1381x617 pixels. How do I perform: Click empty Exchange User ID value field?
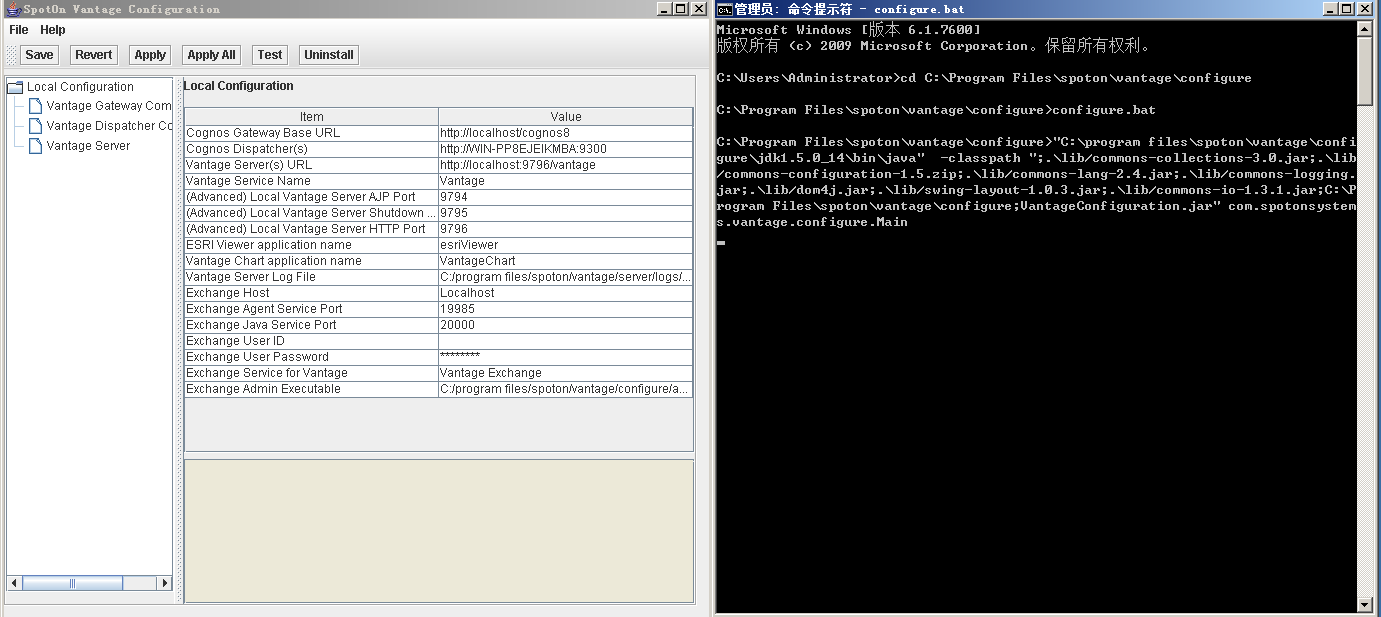coord(566,341)
